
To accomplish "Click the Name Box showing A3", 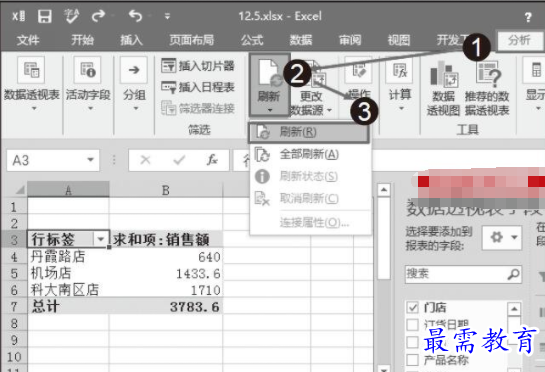I will 47,160.
